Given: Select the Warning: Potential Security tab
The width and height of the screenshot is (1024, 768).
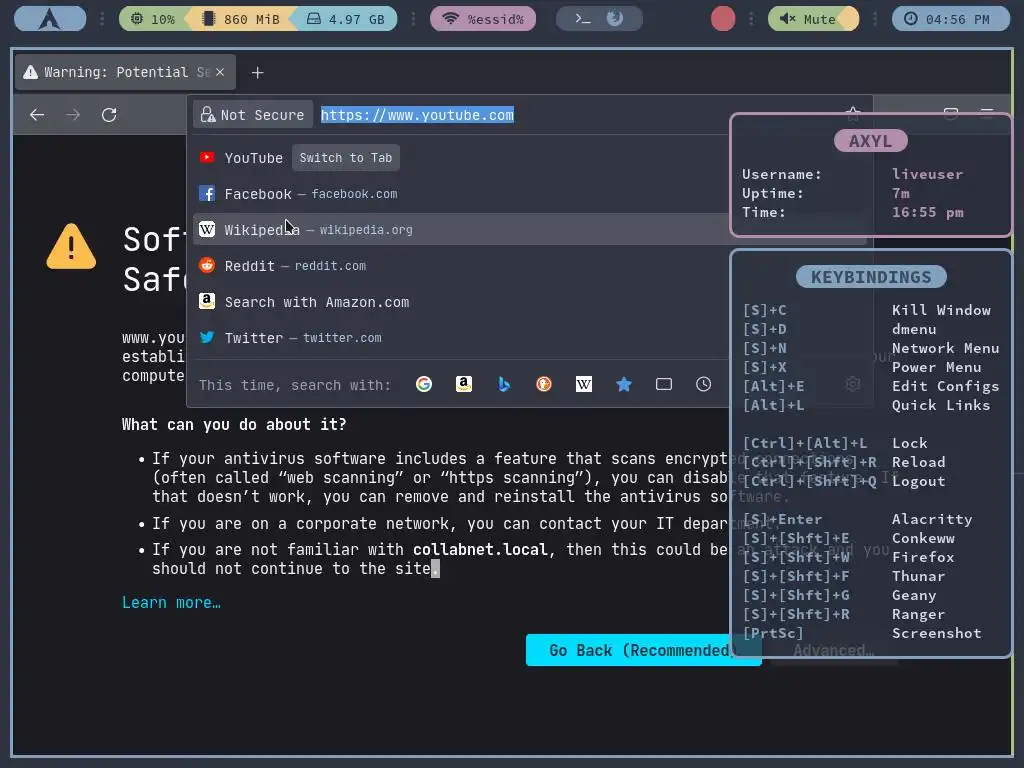Looking at the screenshot, I should coord(125,72).
